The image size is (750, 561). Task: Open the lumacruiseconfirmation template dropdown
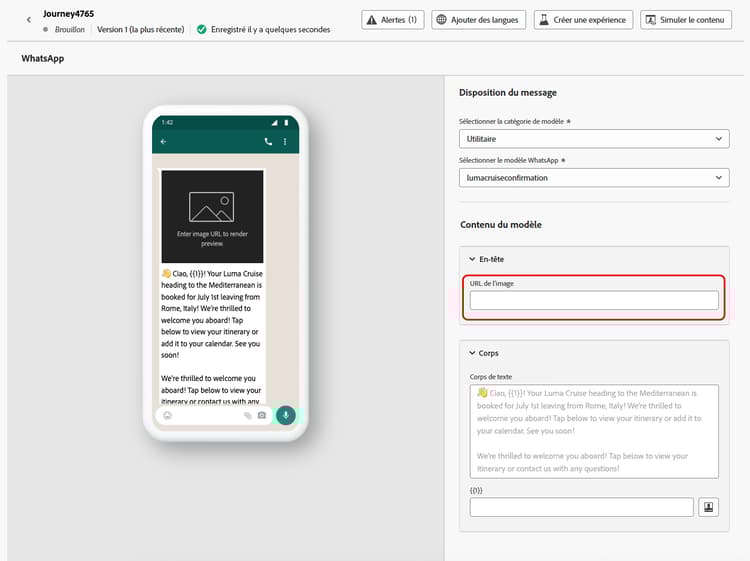pyautogui.click(x=594, y=177)
